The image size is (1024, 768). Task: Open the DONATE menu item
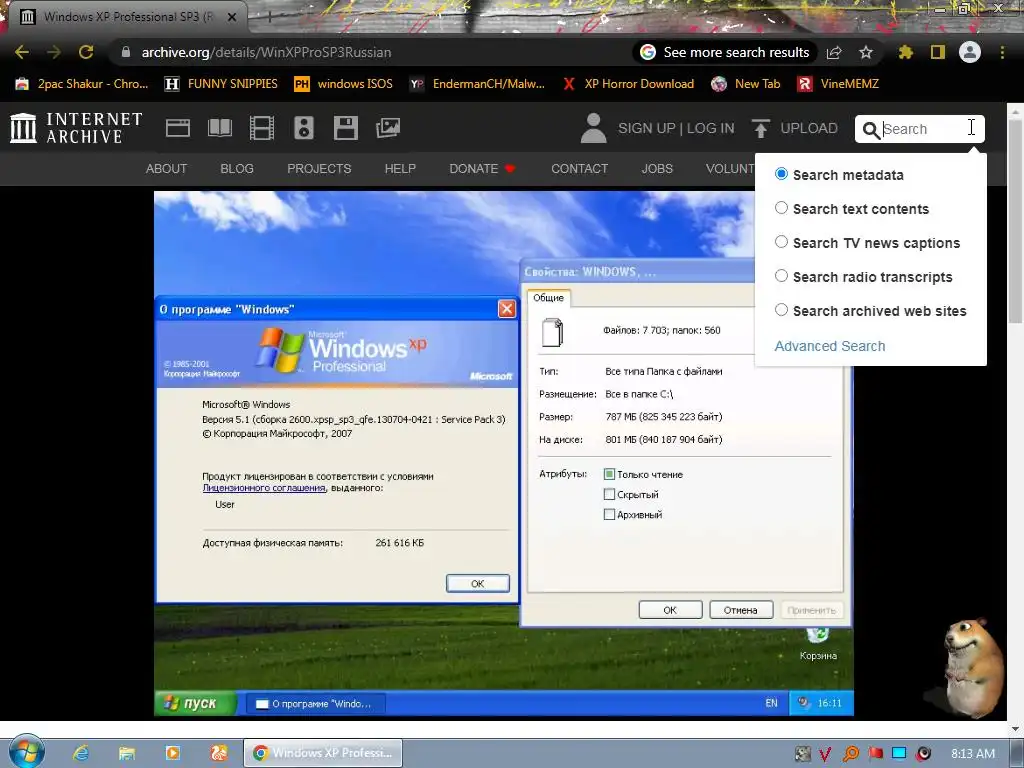483,168
